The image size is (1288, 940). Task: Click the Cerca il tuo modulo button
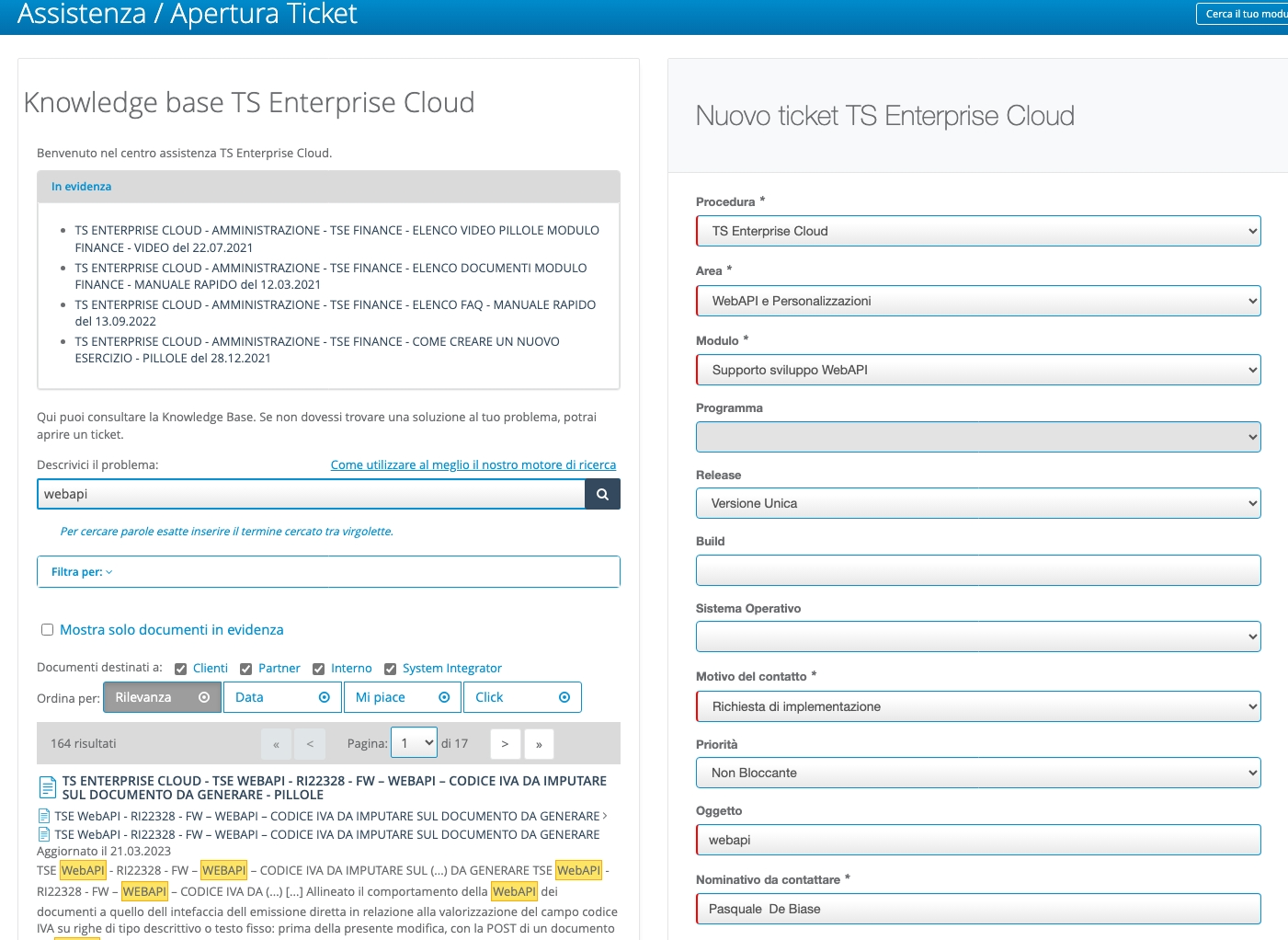[x=1245, y=14]
